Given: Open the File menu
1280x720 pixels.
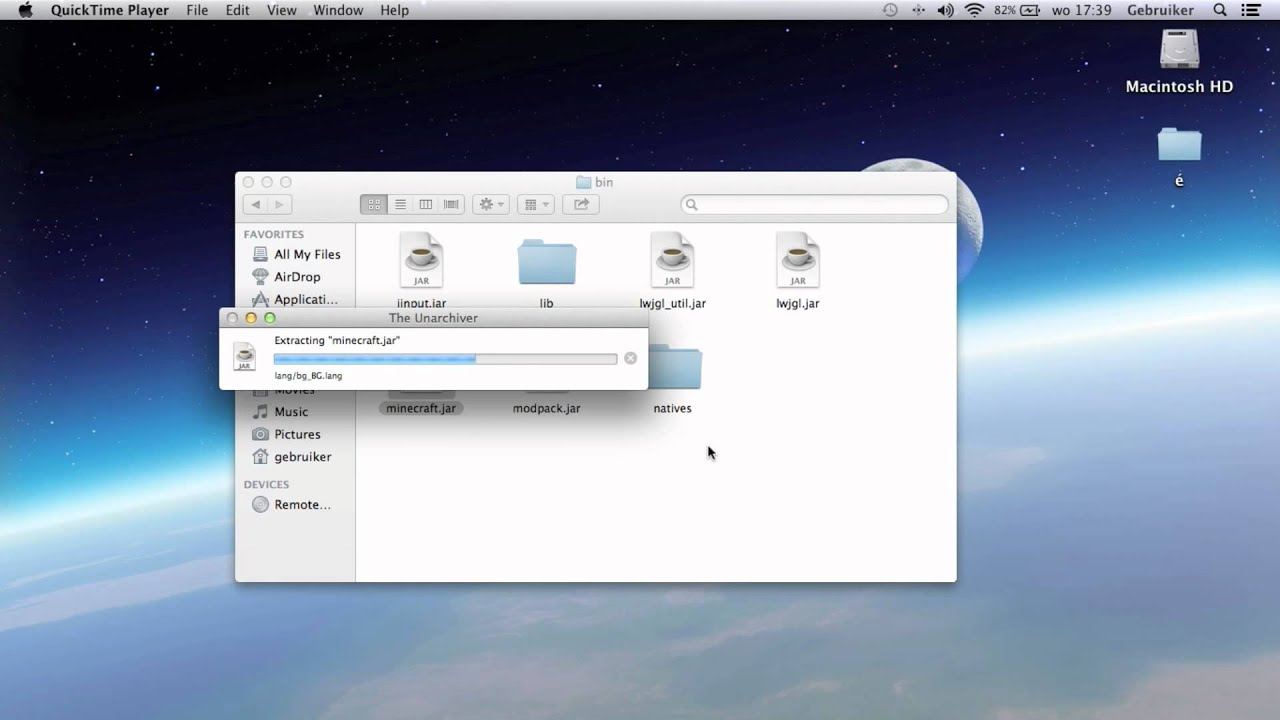Looking at the screenshot, I should (197, 10).
